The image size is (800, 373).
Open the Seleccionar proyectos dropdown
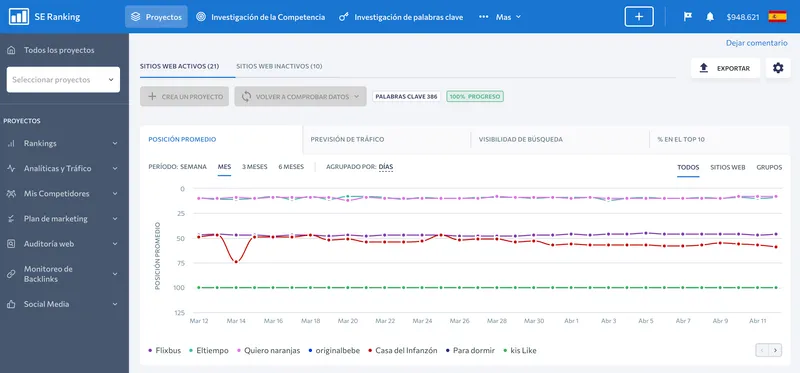[63, 80]
